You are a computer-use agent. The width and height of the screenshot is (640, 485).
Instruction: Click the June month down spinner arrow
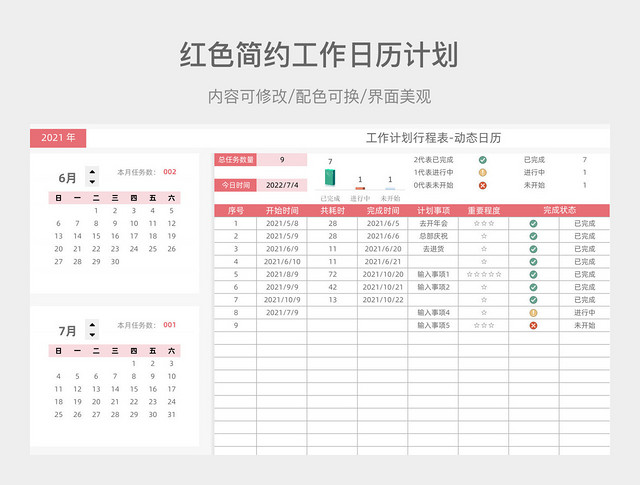pyautogui.click(x=92, y=182)
